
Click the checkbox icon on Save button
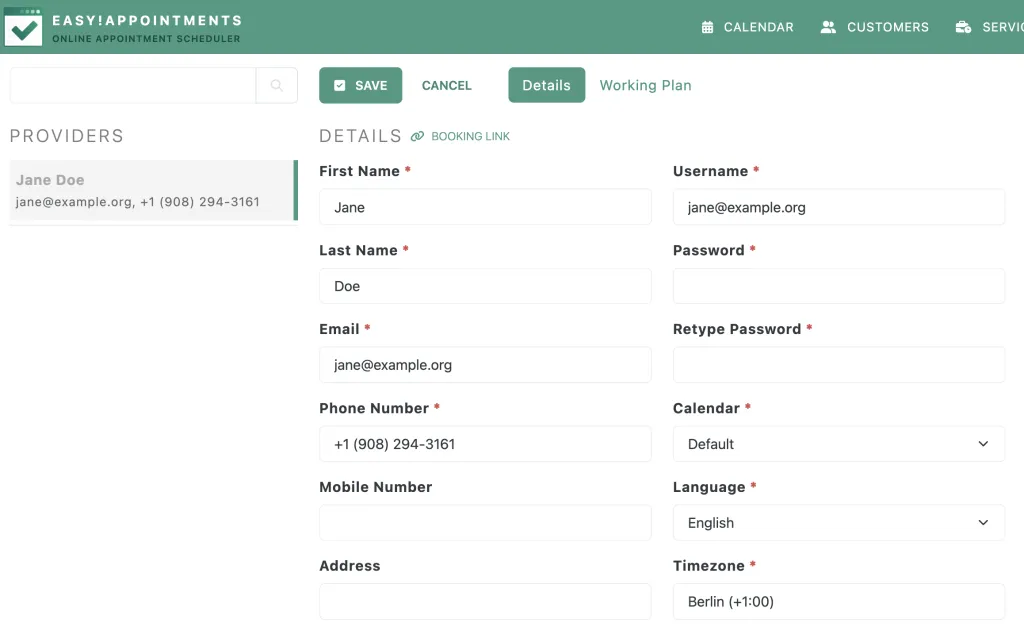click(340, 86)
